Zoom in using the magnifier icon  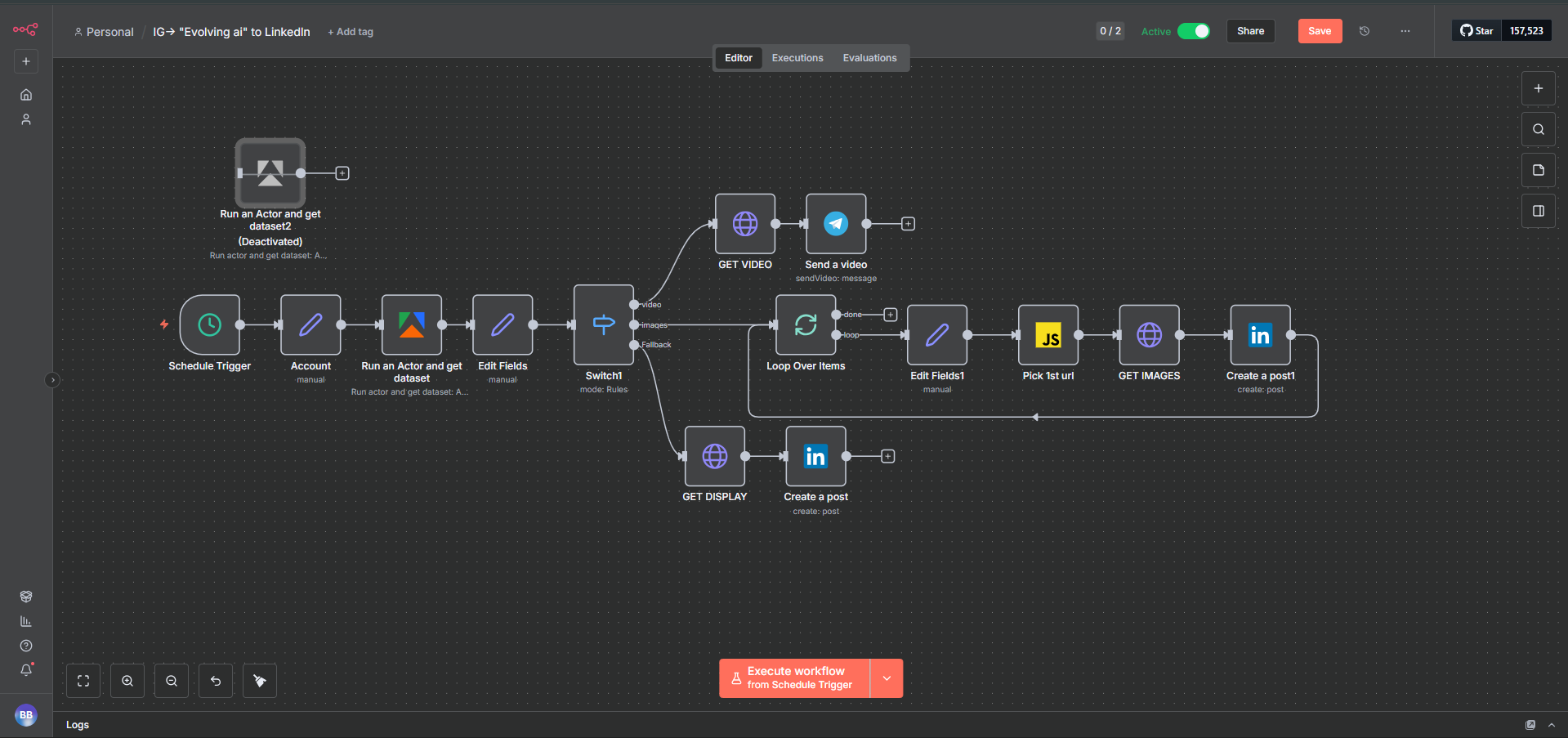[x=127, y=680]
